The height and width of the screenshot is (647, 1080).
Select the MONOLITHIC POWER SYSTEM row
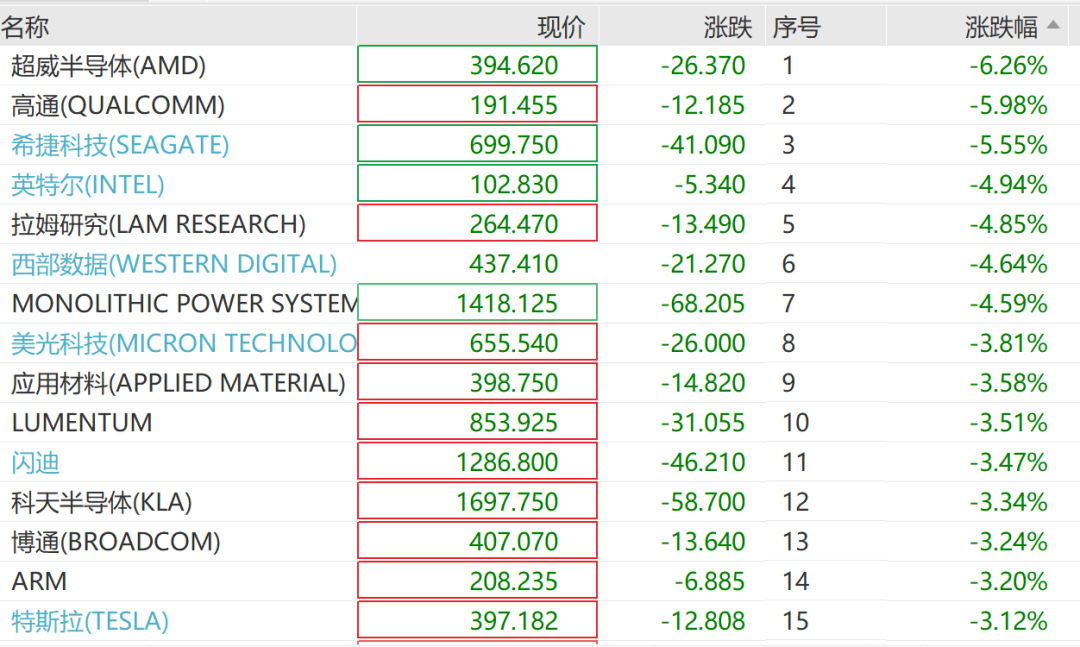click(540, 303)
